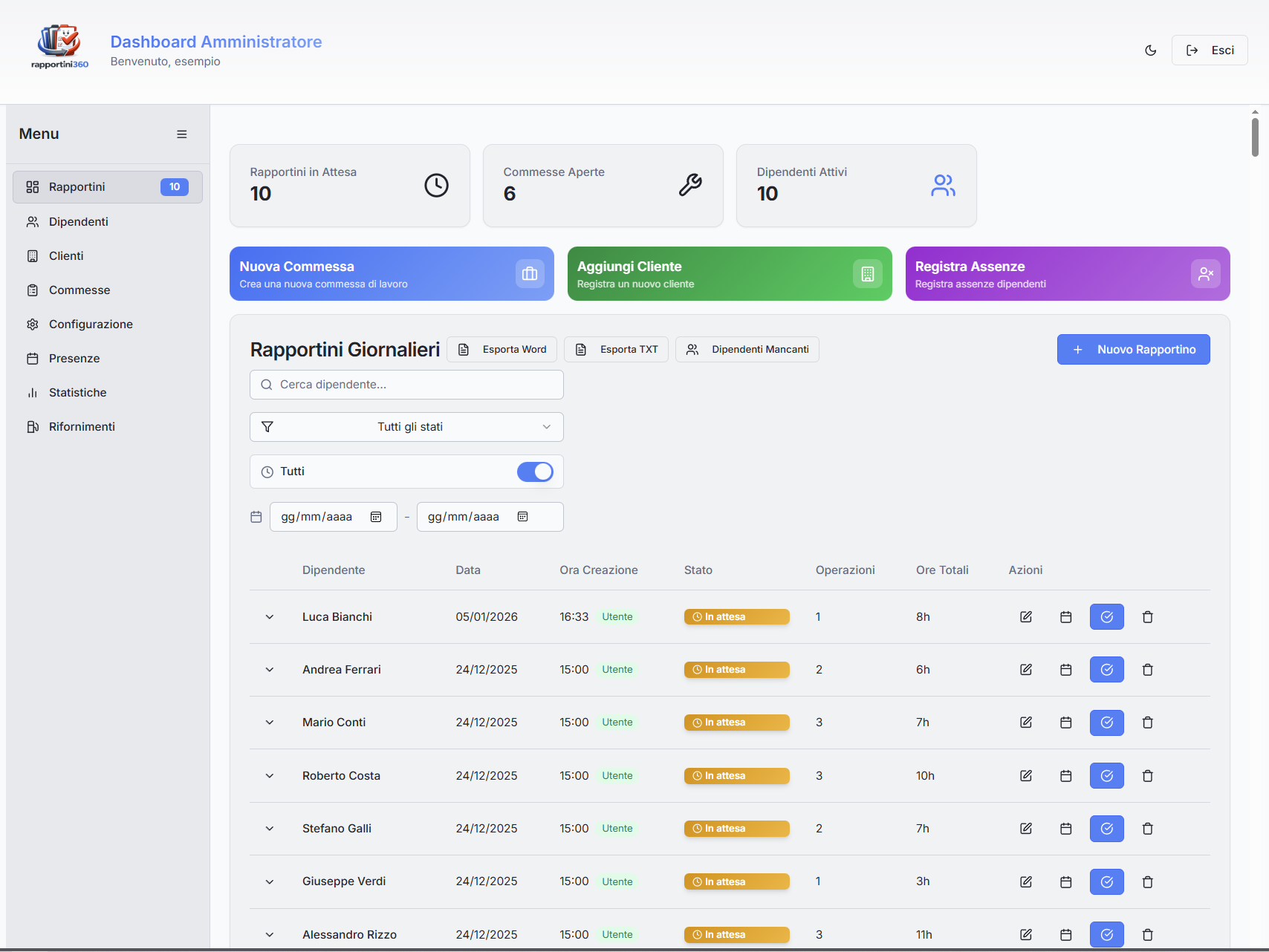The width and height of the screenshot is (1269, 952).
Task: Open Dipendenti Mancanti list
Action: [747, 350]
